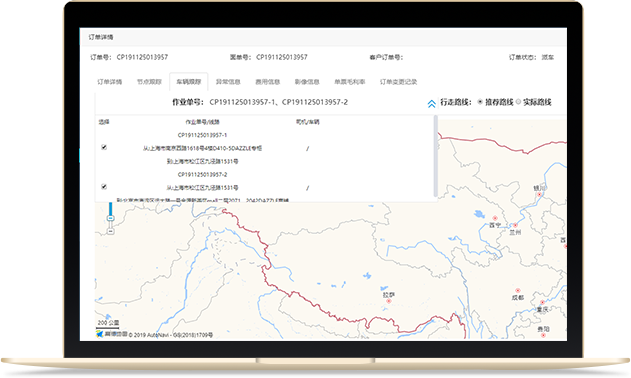Viewport: 631px width, 378px height.
Task: Click the 银川 city marker on the map
Action: [x=540, y=194]
